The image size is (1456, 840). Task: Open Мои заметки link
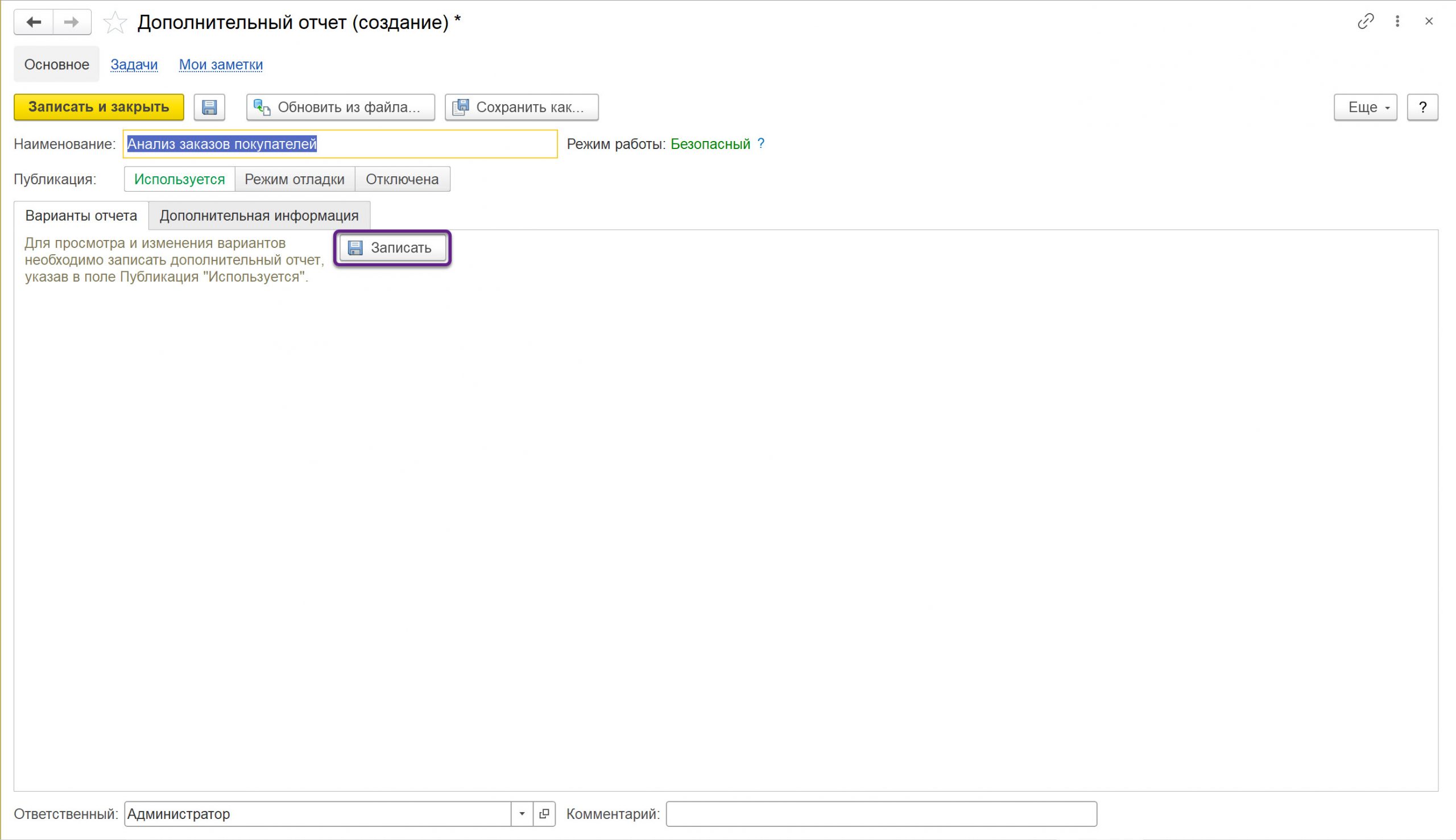[x=221, y=65]
